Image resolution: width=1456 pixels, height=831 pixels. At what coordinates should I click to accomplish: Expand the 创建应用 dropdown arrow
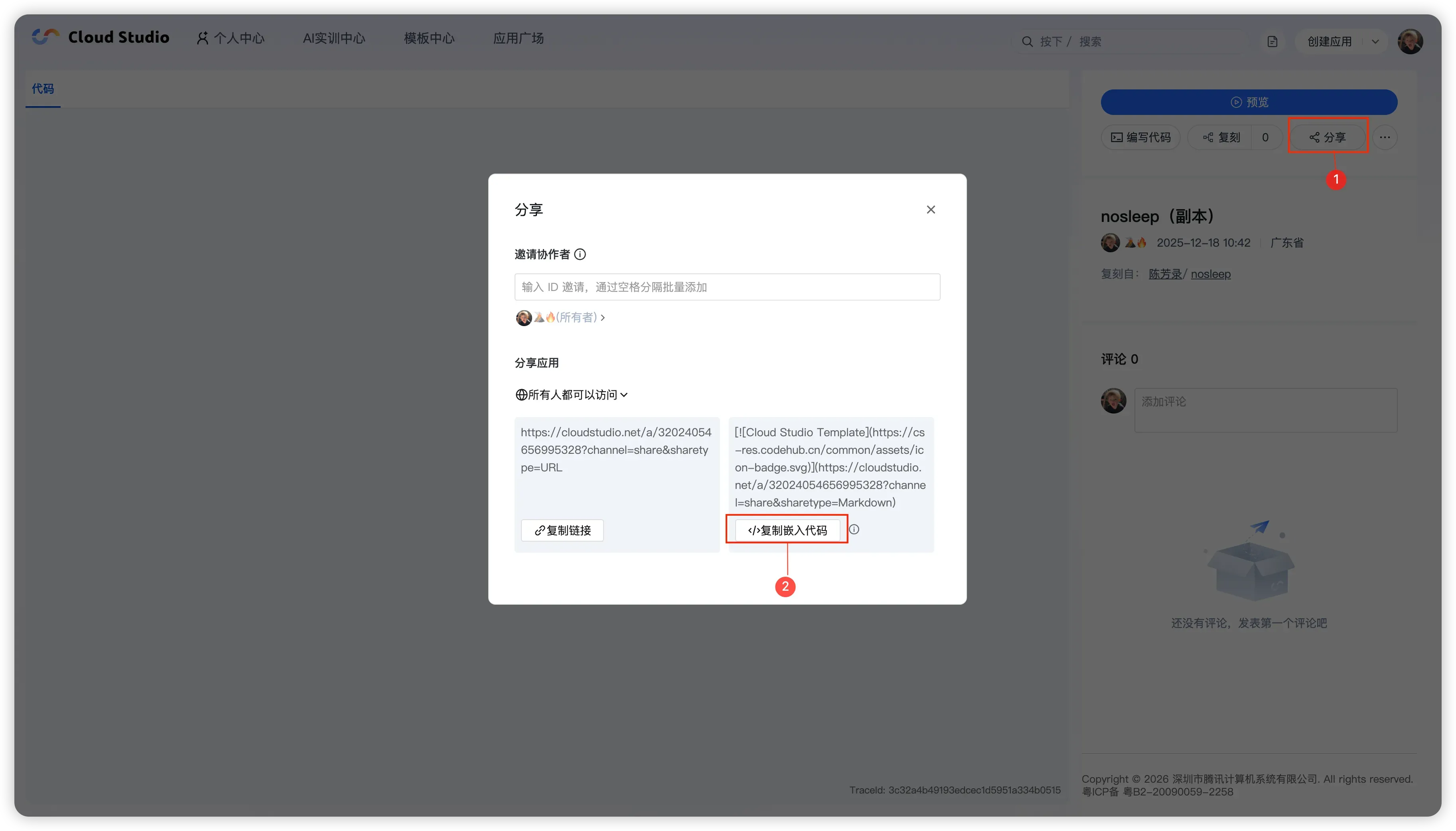tap(1375, 42)
